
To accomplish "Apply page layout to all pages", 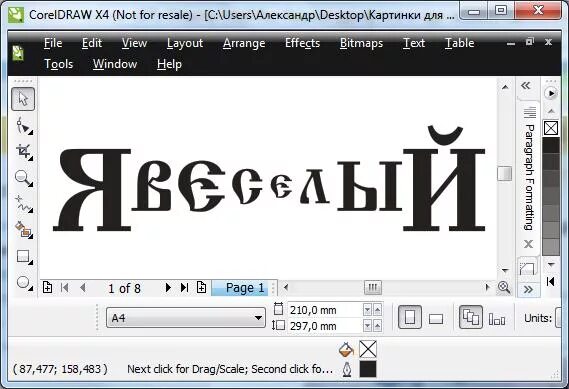I will [x=471, y=317].
